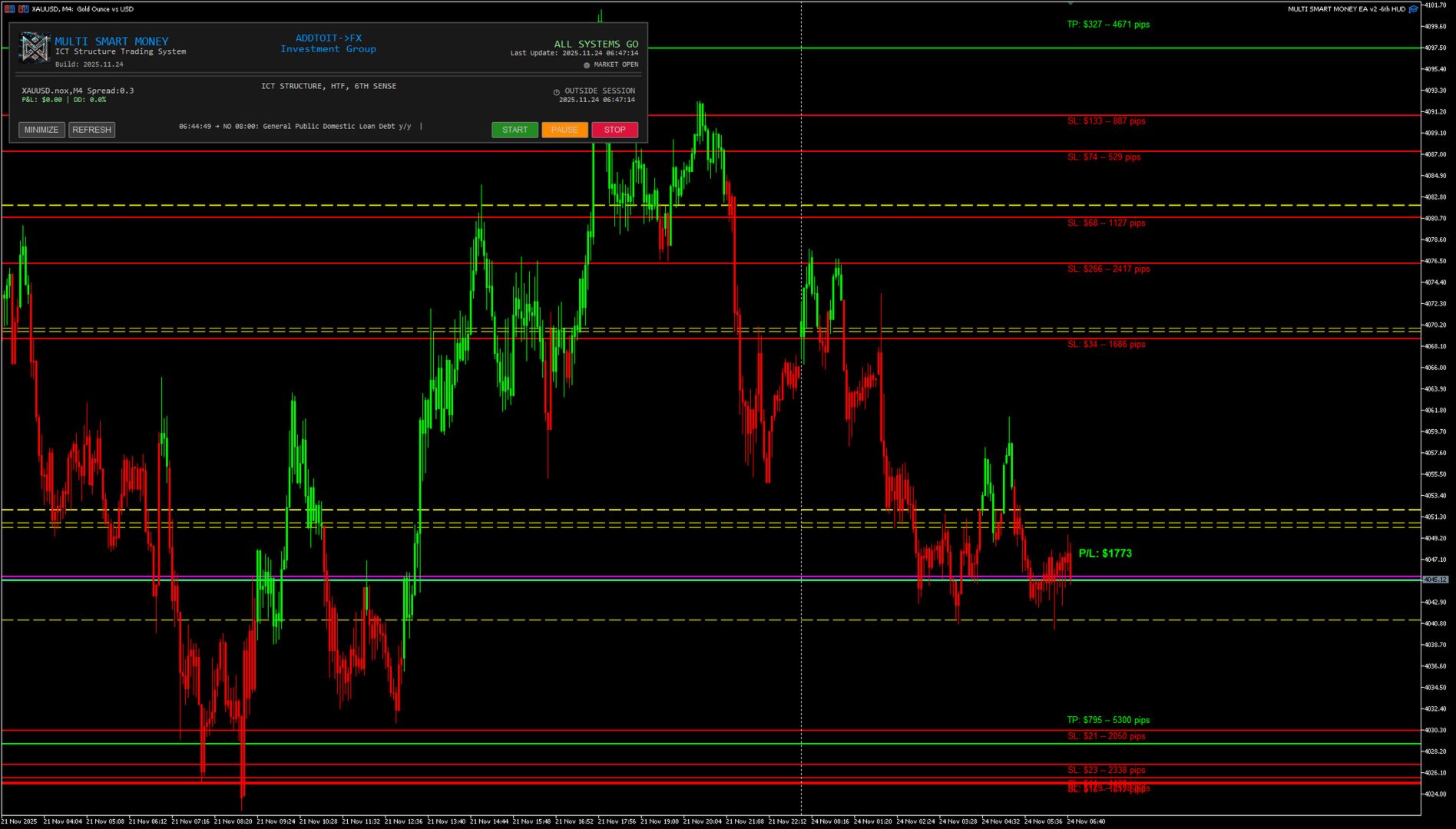
Task: Click 'ICT STRUCTURE, HTF, 6TH SENSE' label
Action: [x=329, y=86]
